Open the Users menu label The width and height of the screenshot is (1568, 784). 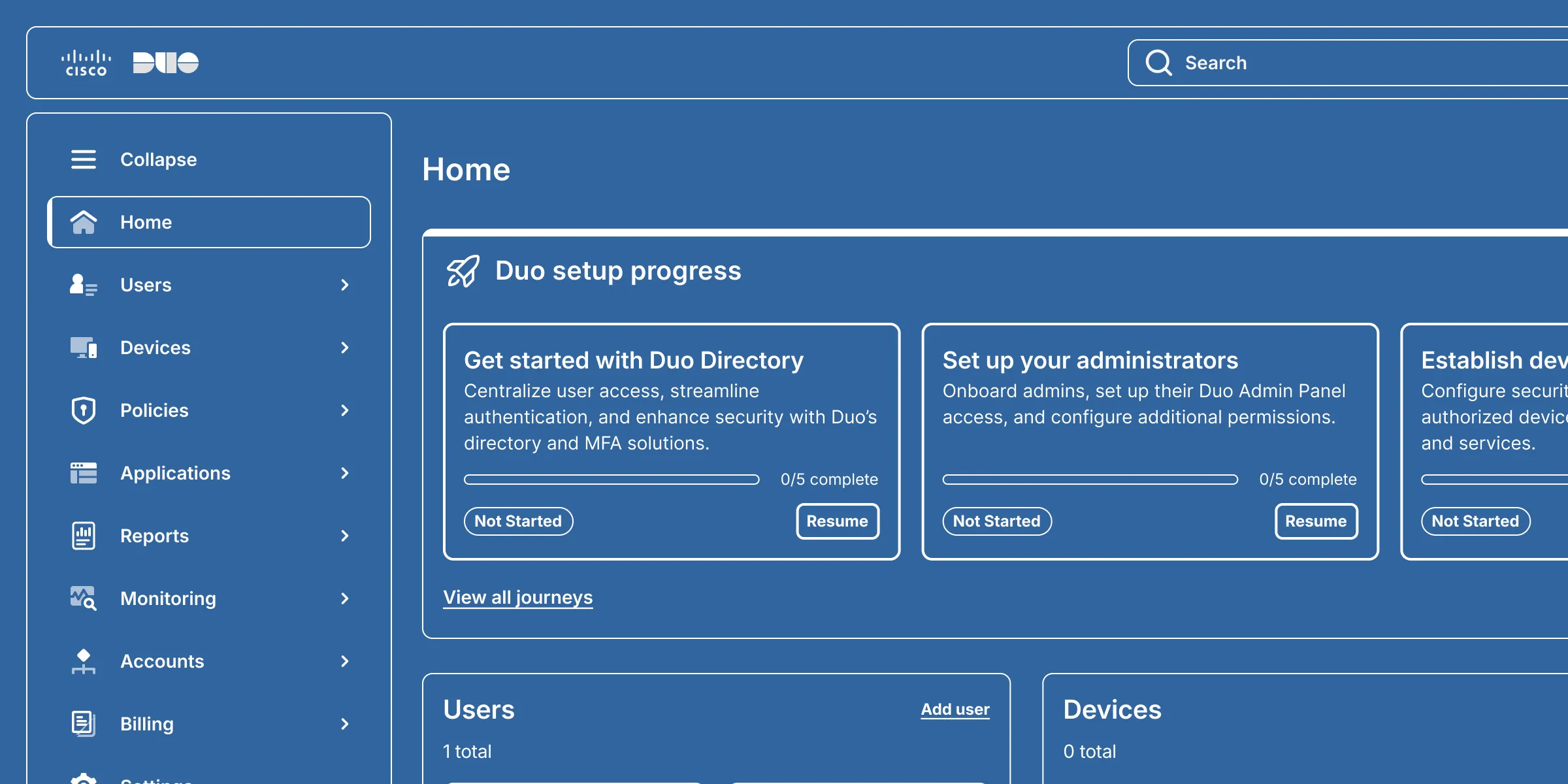pyautogui.click(x=146, y=285)
